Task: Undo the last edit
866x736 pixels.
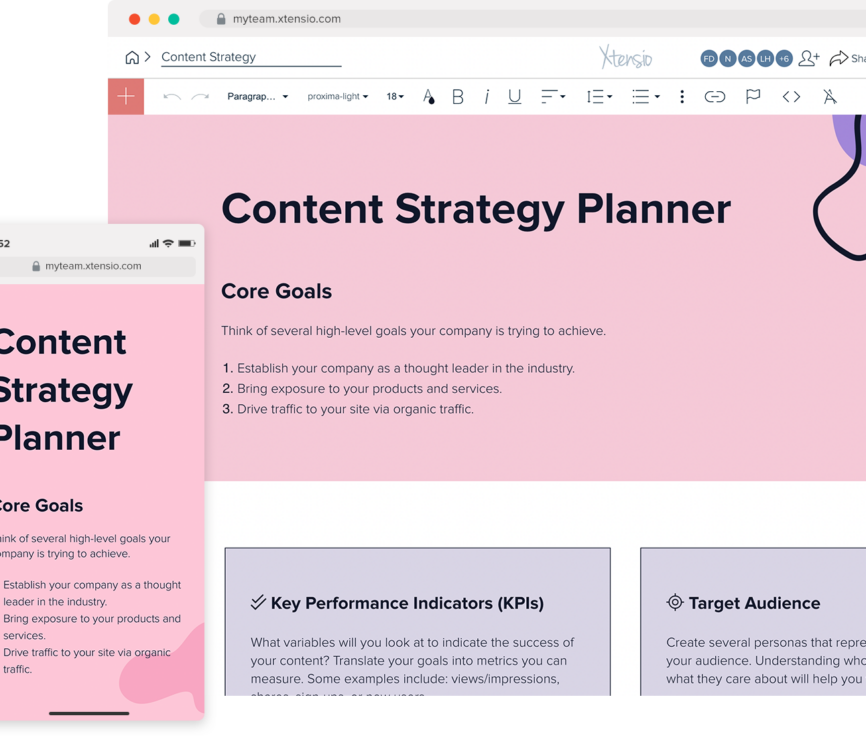Action: click(x=171, y=96)
